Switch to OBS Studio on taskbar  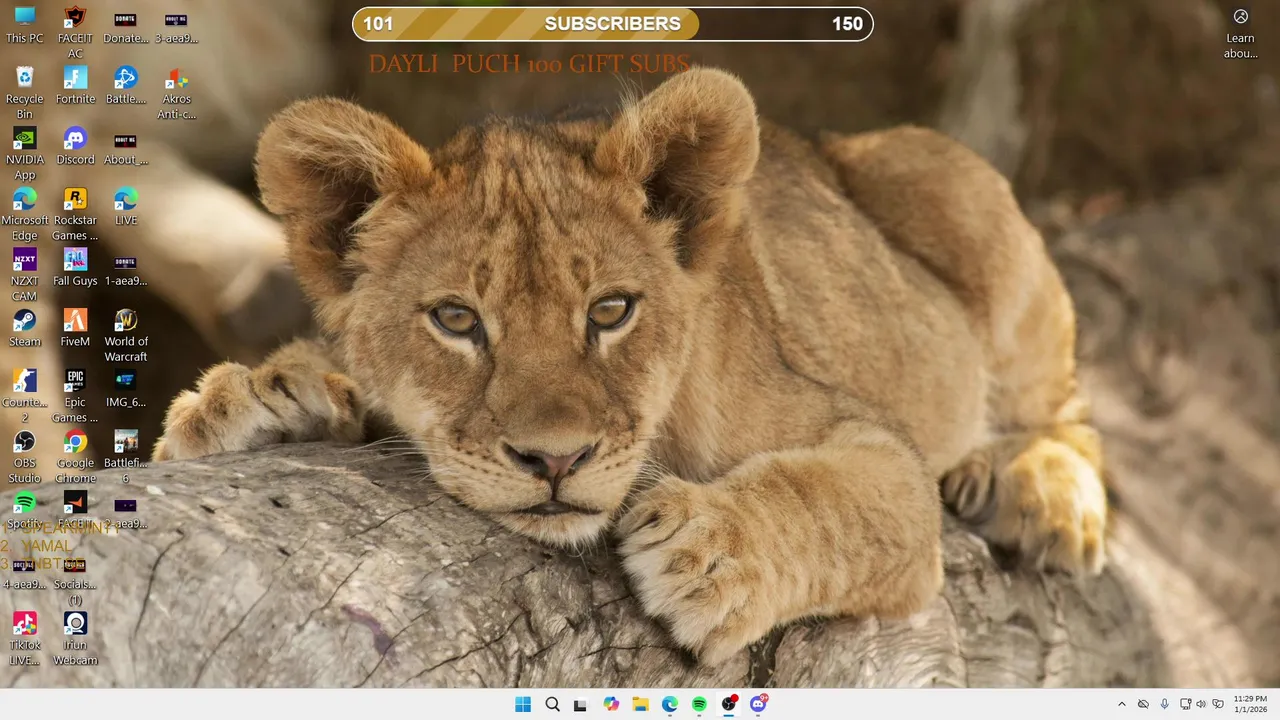(729, 704)
